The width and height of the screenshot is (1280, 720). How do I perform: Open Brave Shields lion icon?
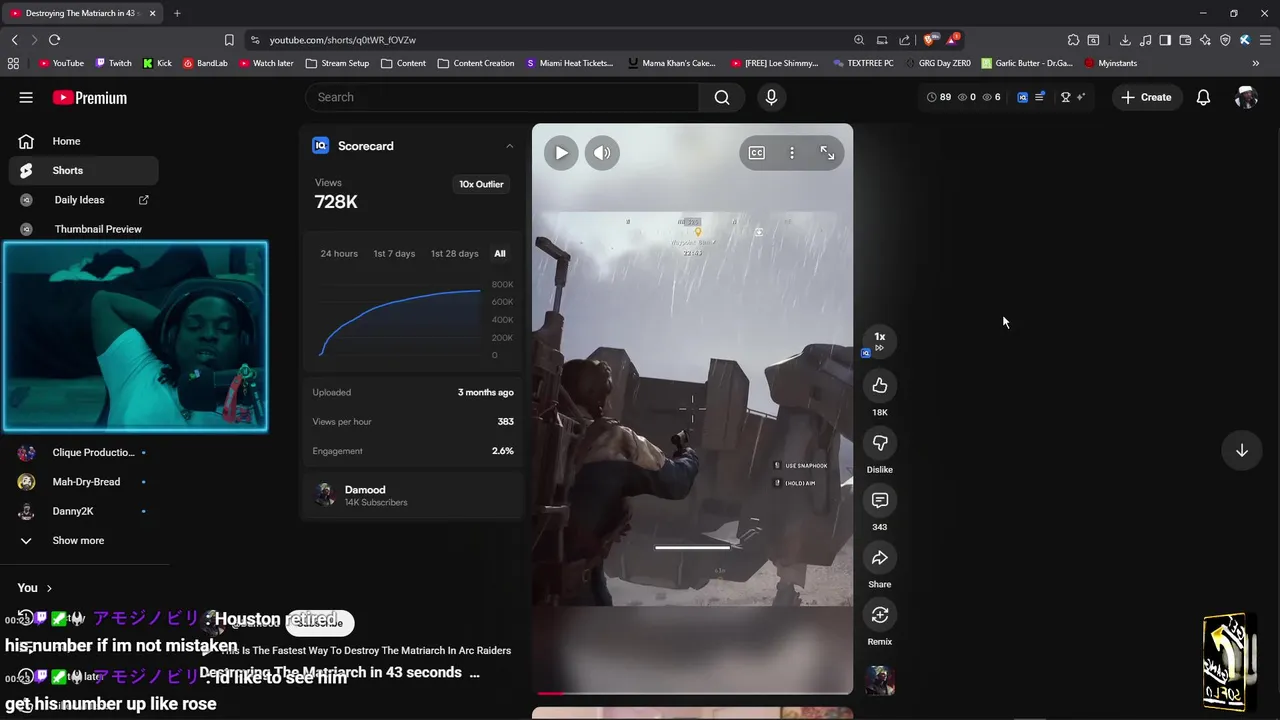[930, 40]
